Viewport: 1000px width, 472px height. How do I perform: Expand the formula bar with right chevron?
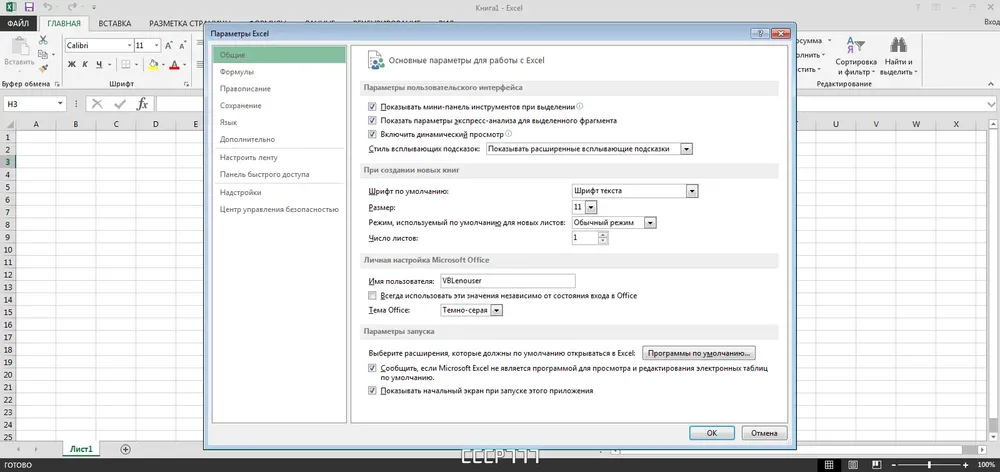(x=991, y=104)
